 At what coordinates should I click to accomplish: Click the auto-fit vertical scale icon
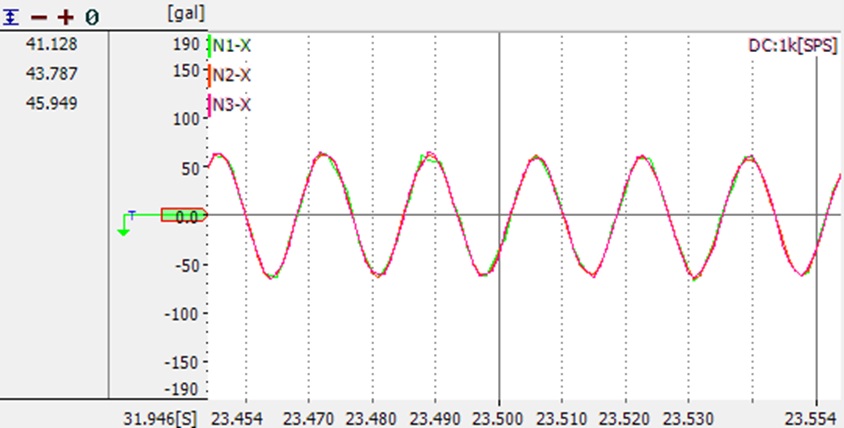coord(12,18)
